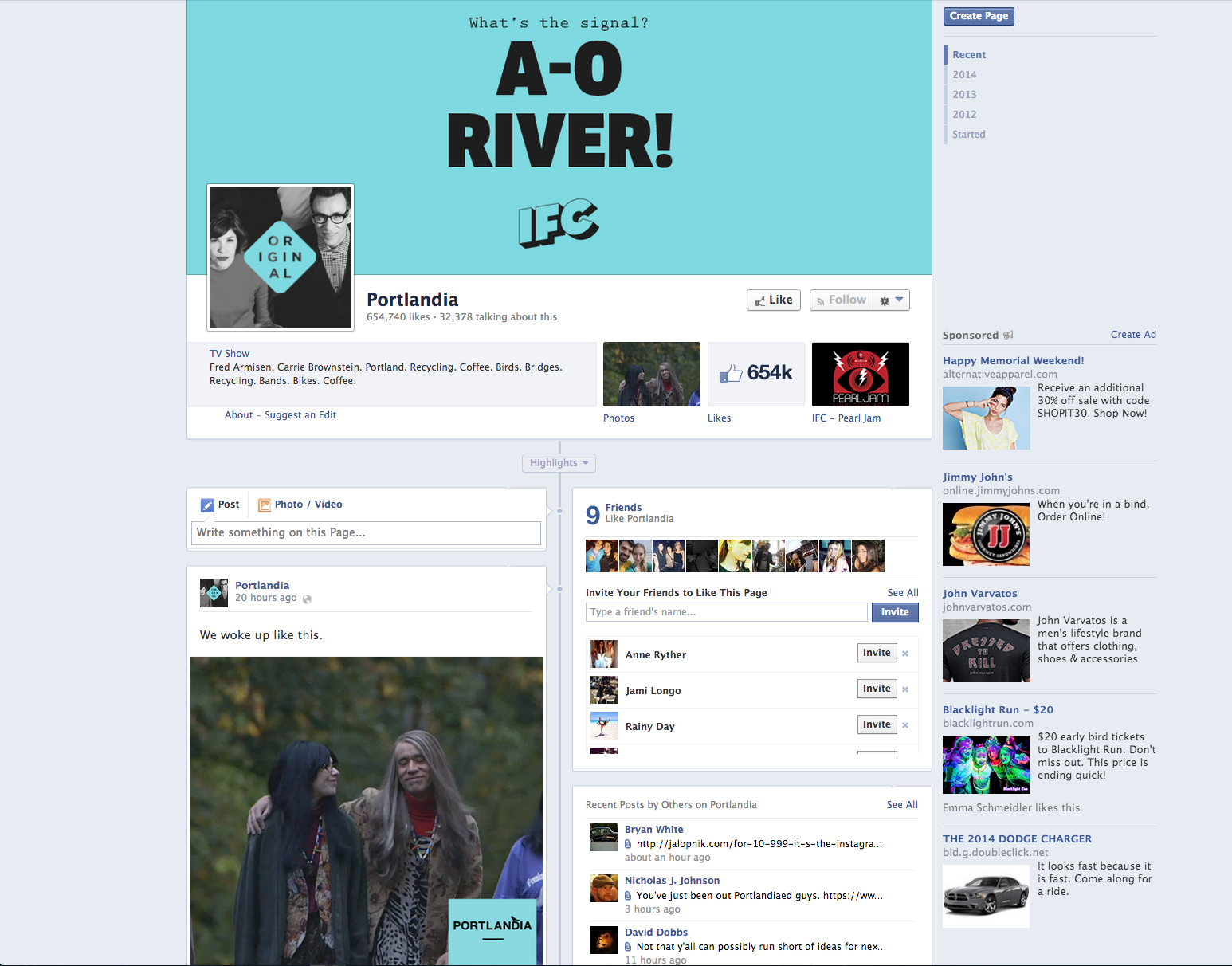Click the public globe icon on Portlandia post
The height and width of the screenshot is (966, 1232).
point(307,599)
